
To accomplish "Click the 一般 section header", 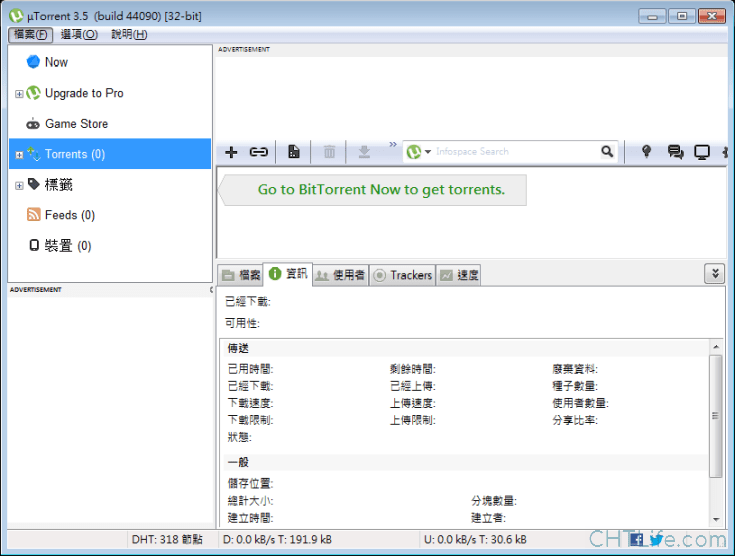I will coord(238,462).
